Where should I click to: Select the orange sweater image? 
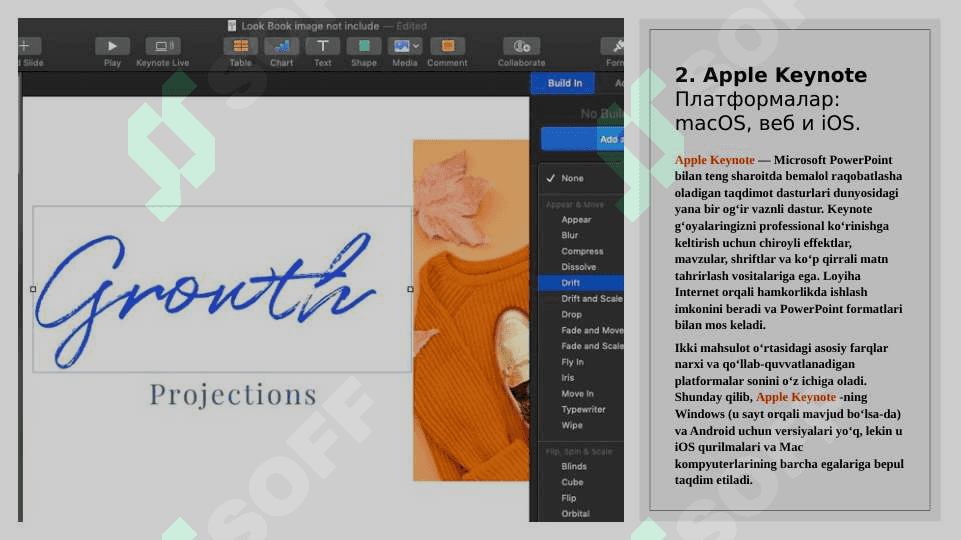pos(471,310)
